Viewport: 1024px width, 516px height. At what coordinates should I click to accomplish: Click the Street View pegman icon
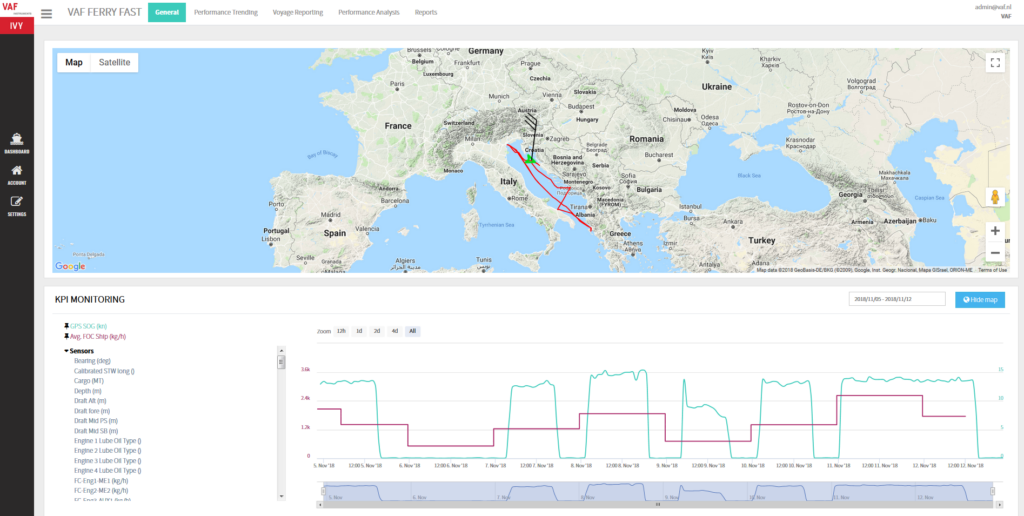tap(994, 196)
